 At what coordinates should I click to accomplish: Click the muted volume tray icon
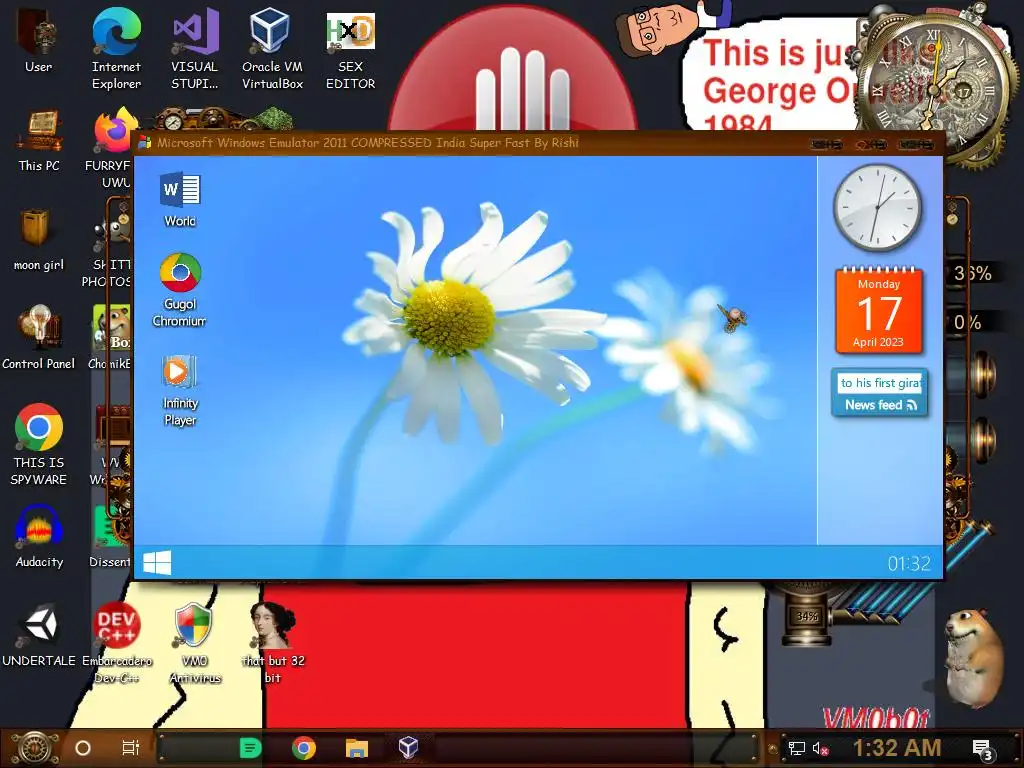(820, 748)
